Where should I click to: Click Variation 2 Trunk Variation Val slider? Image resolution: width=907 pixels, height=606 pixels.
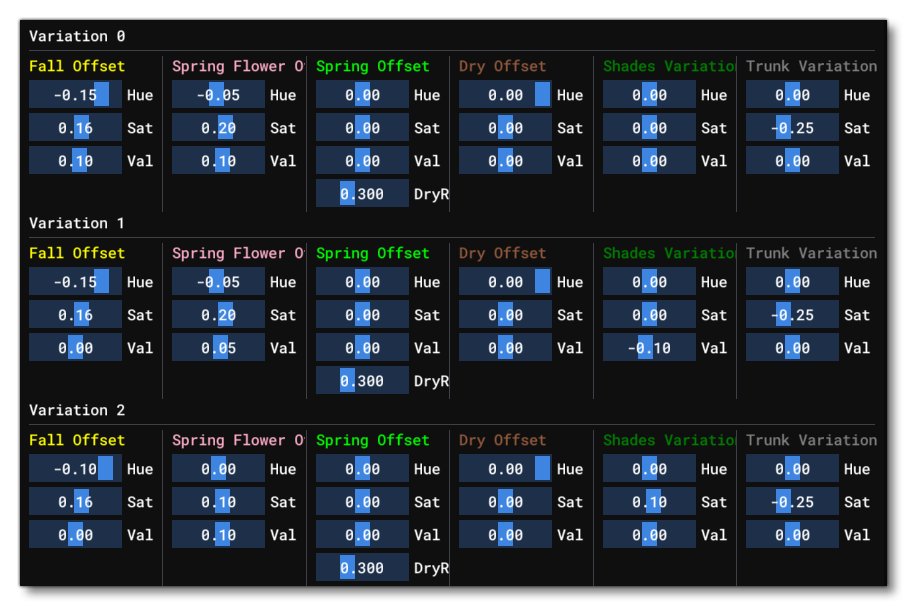tap(792, 534)
